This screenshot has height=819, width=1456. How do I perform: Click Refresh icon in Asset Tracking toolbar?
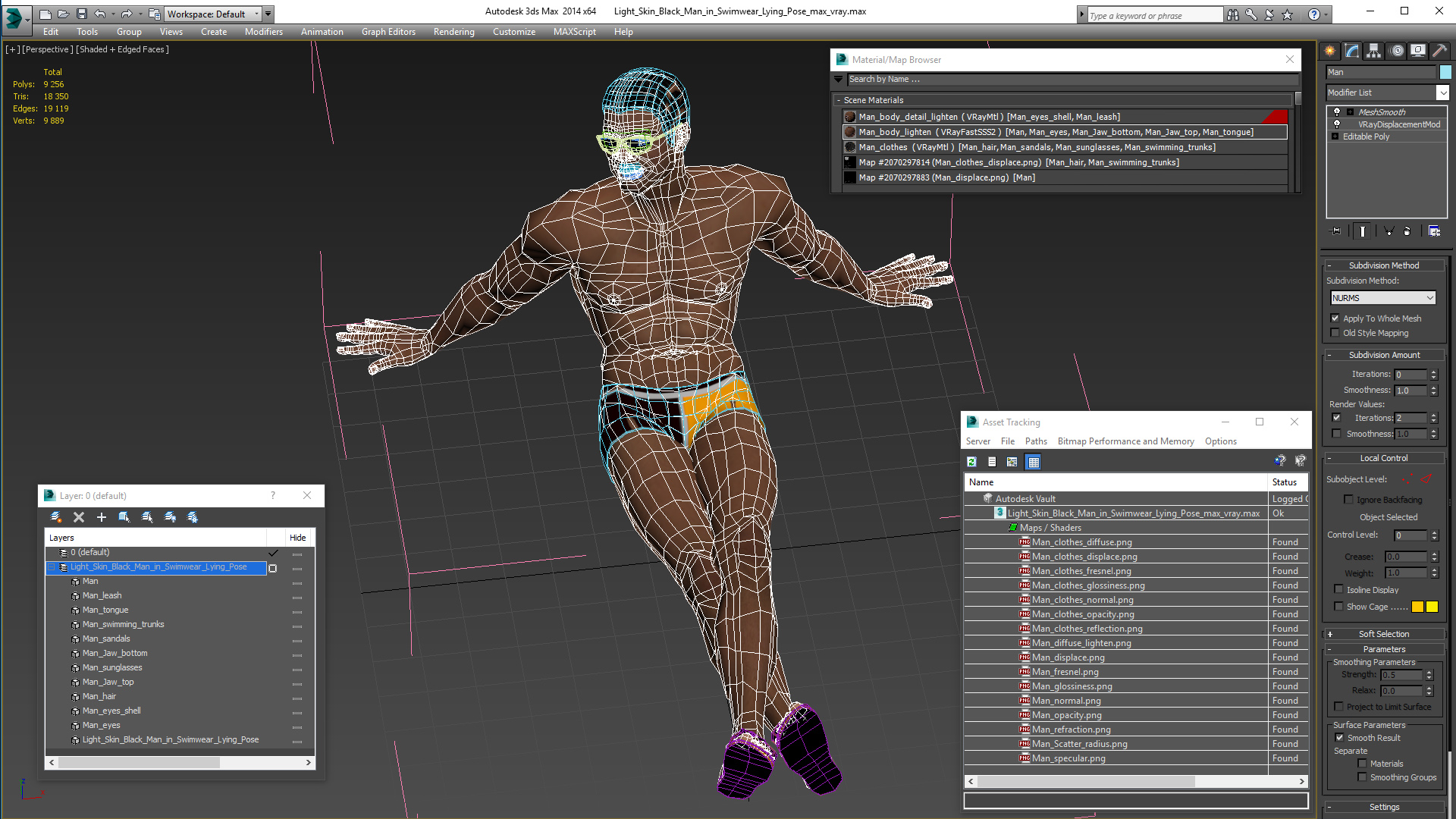tap(972, 462)
